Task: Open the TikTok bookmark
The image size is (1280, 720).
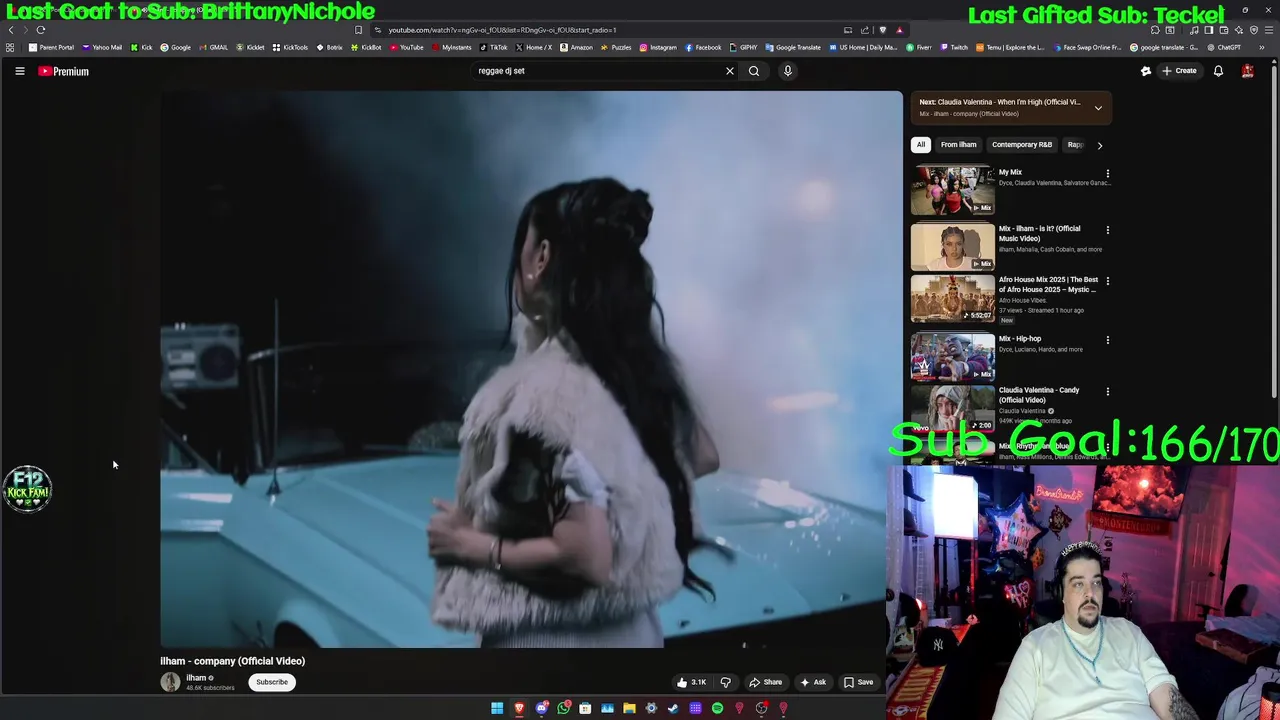Action: pos(493,48)
